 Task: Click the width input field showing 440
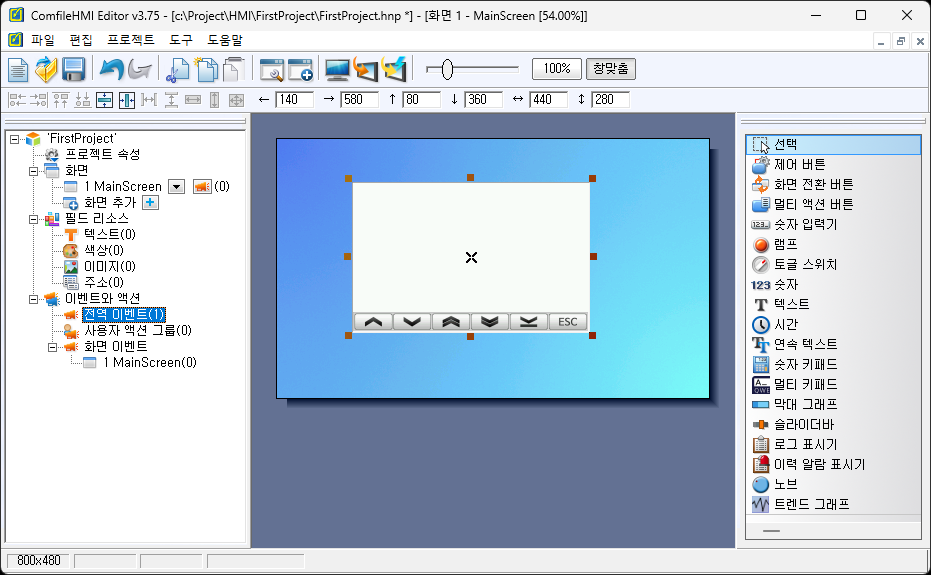(547, 99)
